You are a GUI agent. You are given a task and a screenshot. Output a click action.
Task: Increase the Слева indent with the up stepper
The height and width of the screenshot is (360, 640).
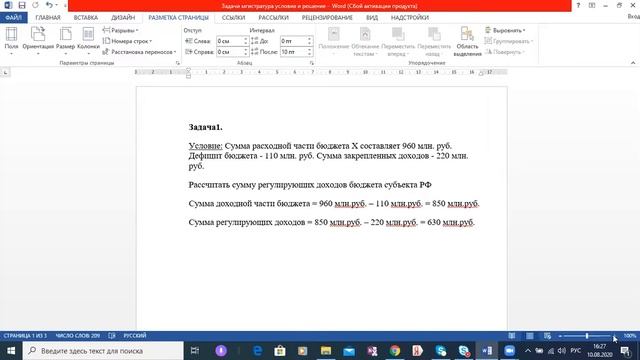point(246,39)
